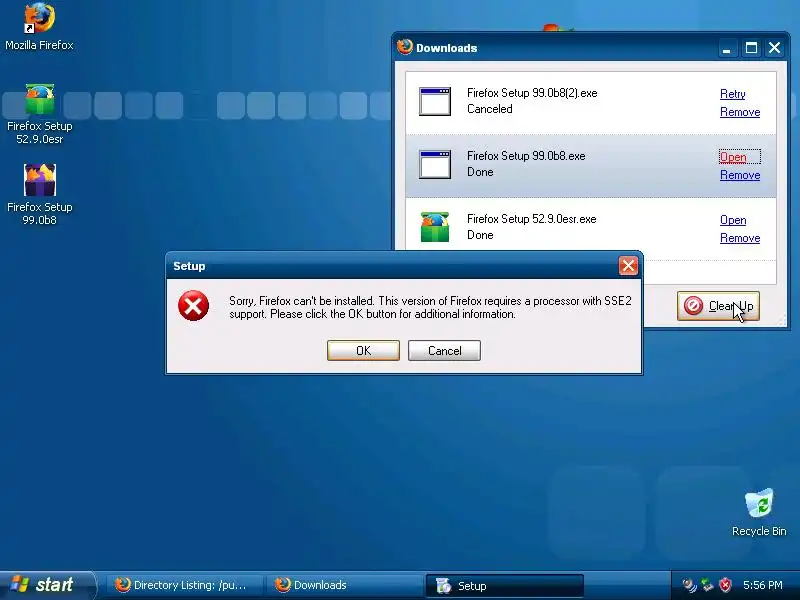Select the Firefox Setup 52.9.0esr.exe file name
The height and width of the screenshot is (600, 800).
click(x=532, y=219)
